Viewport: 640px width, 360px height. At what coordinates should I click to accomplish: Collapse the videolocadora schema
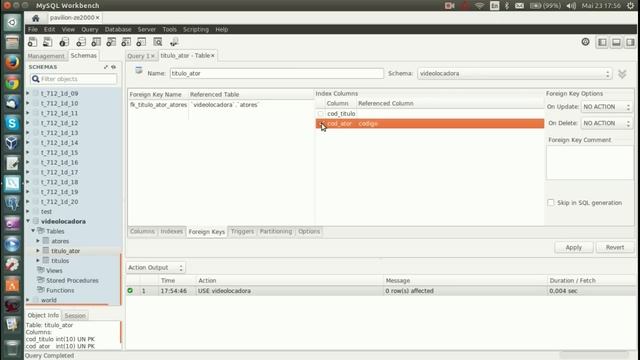(x=28, y=221)
